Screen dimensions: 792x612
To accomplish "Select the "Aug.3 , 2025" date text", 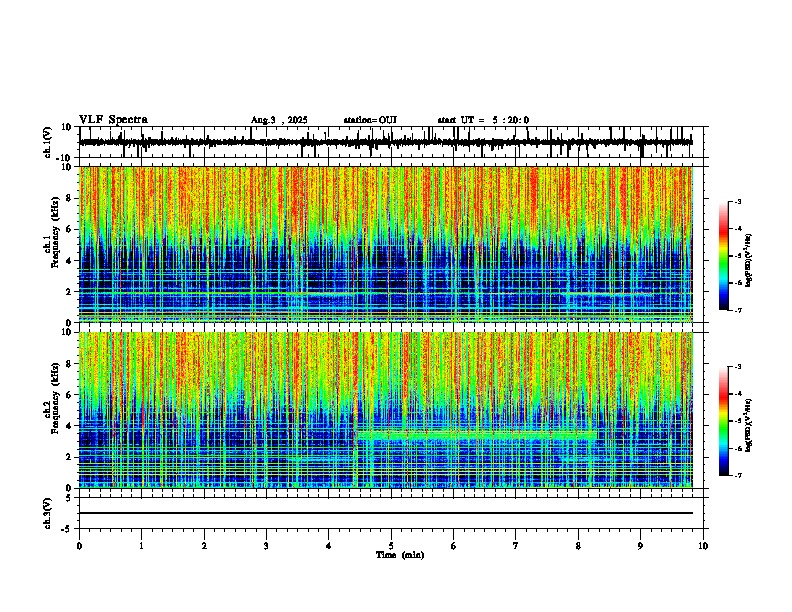I will point(279,120).
